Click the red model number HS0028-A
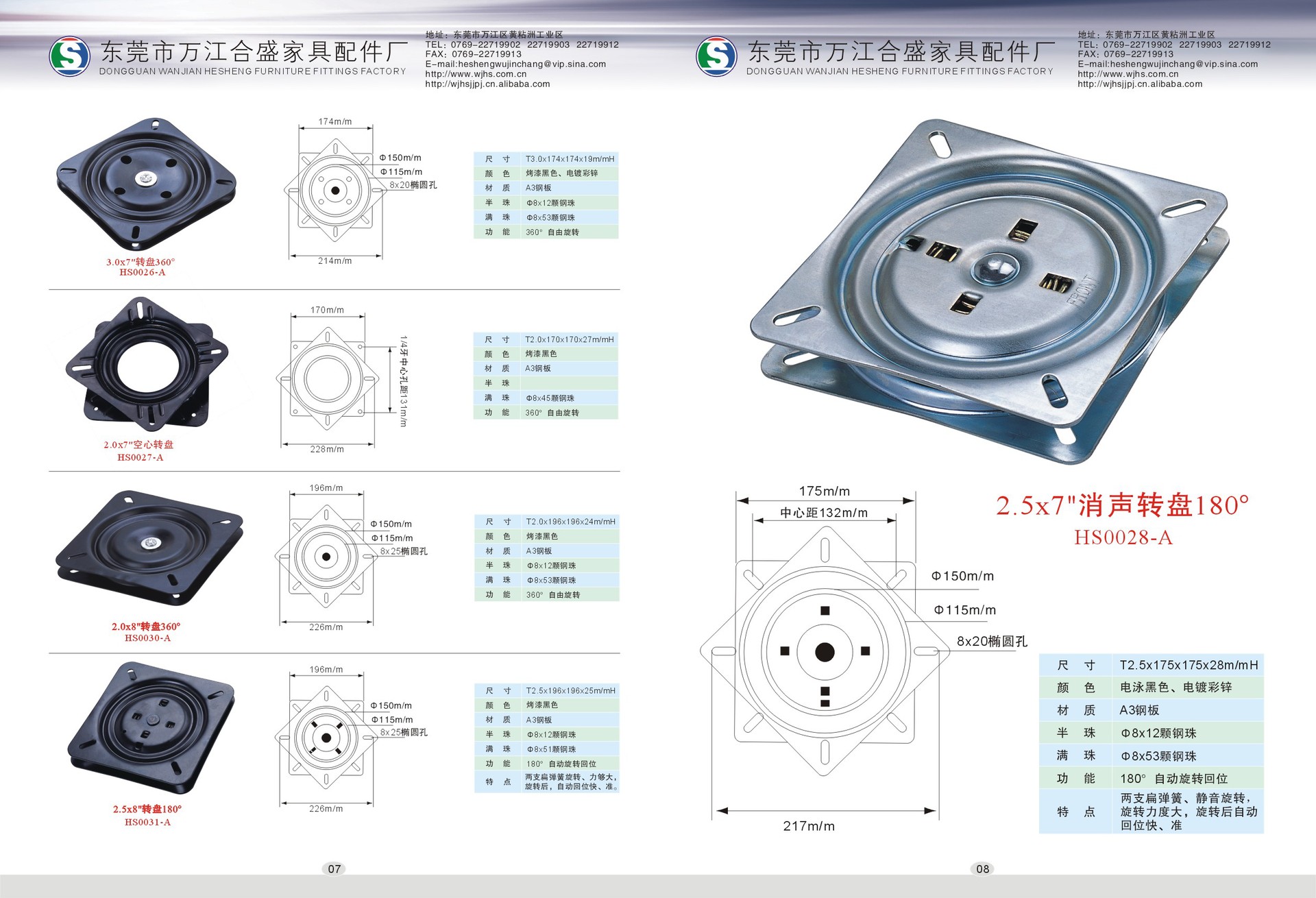The width and height of the screenshot is (1316, 898). (1123, 537)
